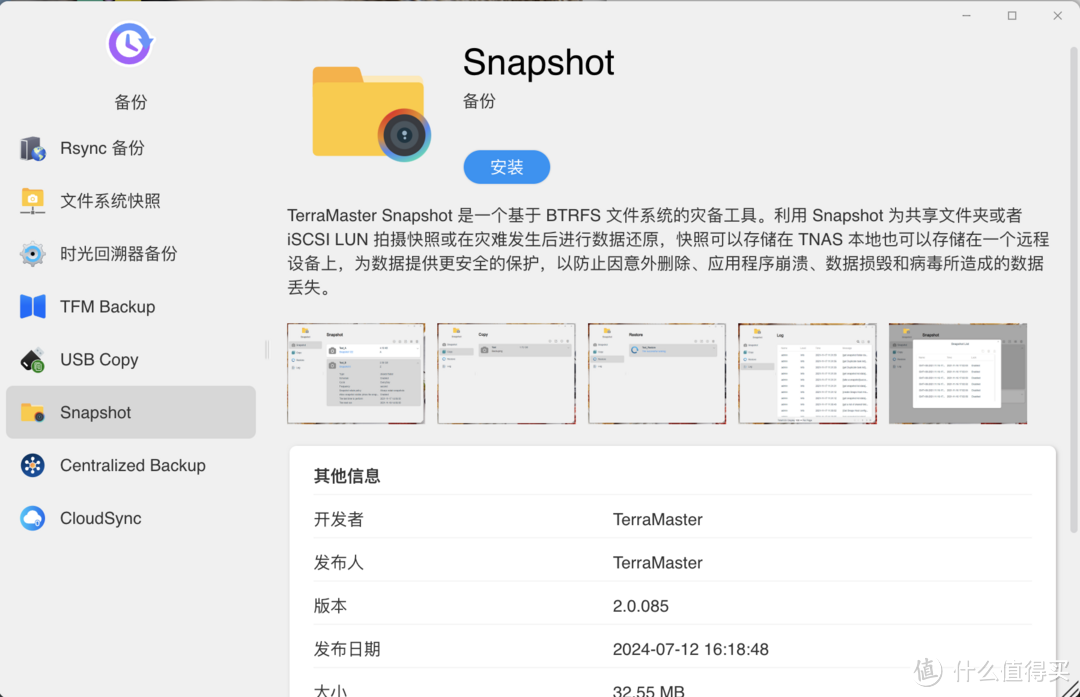Screen dimensions: 1080x697
Task: Open the first Snapshot screenshot preview
Action: (x=356, y=372)
